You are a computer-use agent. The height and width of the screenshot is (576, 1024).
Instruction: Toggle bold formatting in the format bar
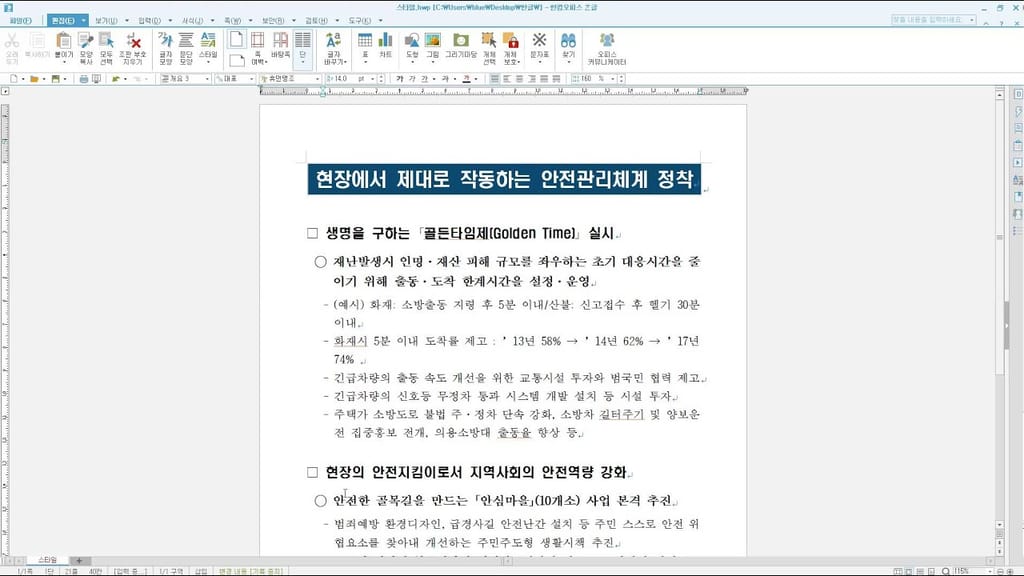[x=399, y=78]
